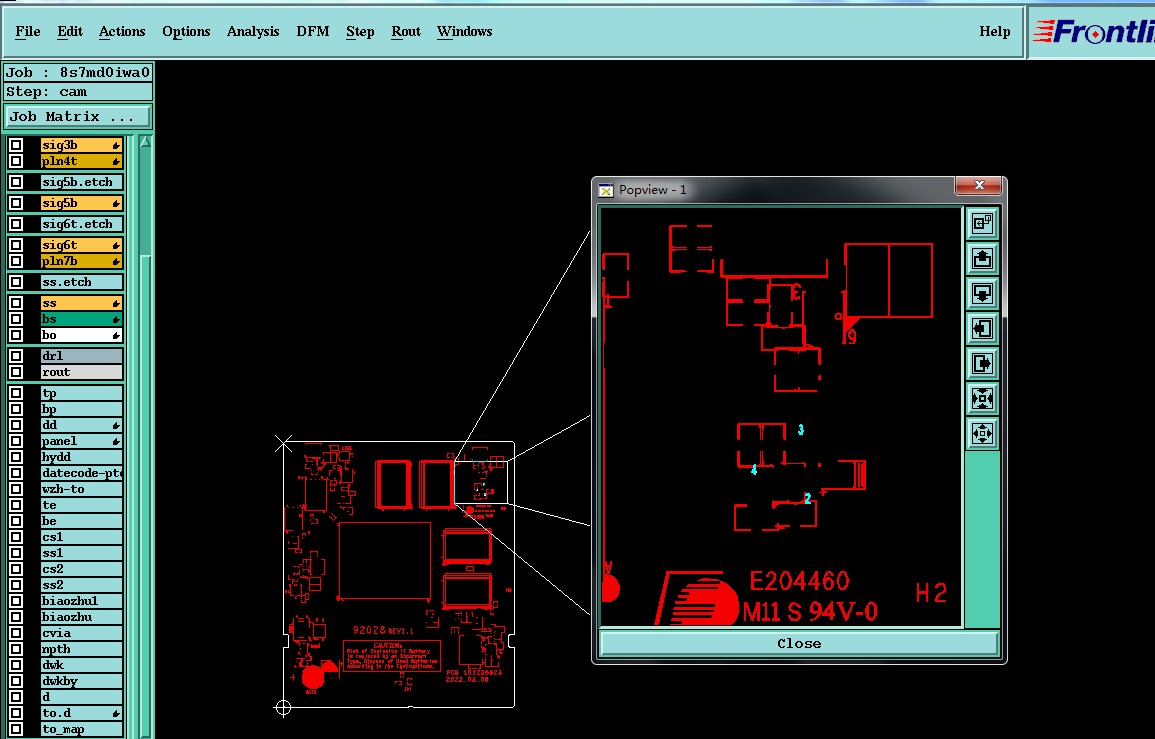The width and height of the screenshot is (1155, 739).
Task: Open the DFM menu
Action: [x=312, y=32]
